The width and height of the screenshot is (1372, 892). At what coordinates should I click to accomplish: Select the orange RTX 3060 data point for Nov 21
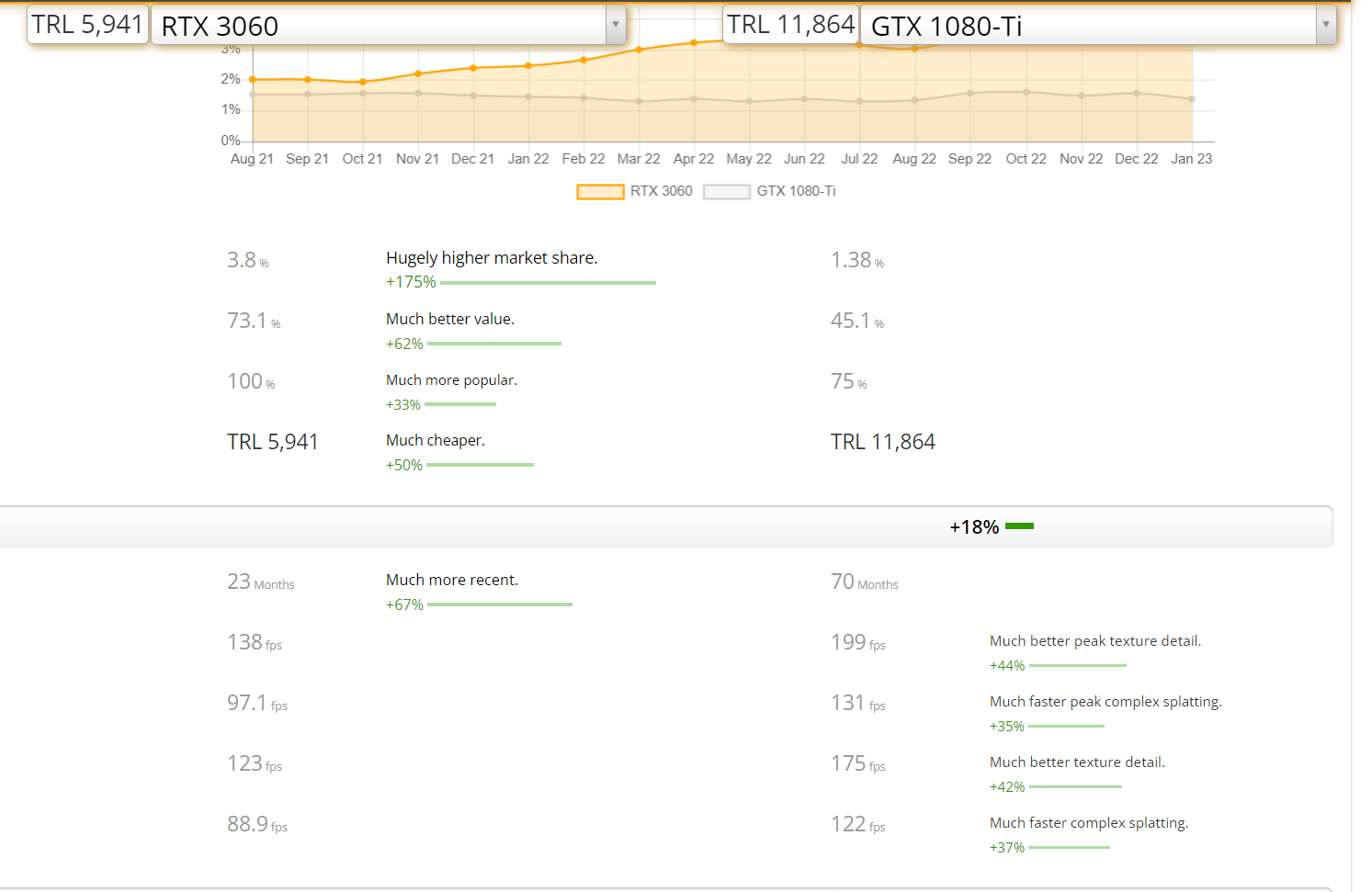tap(418, 73)
